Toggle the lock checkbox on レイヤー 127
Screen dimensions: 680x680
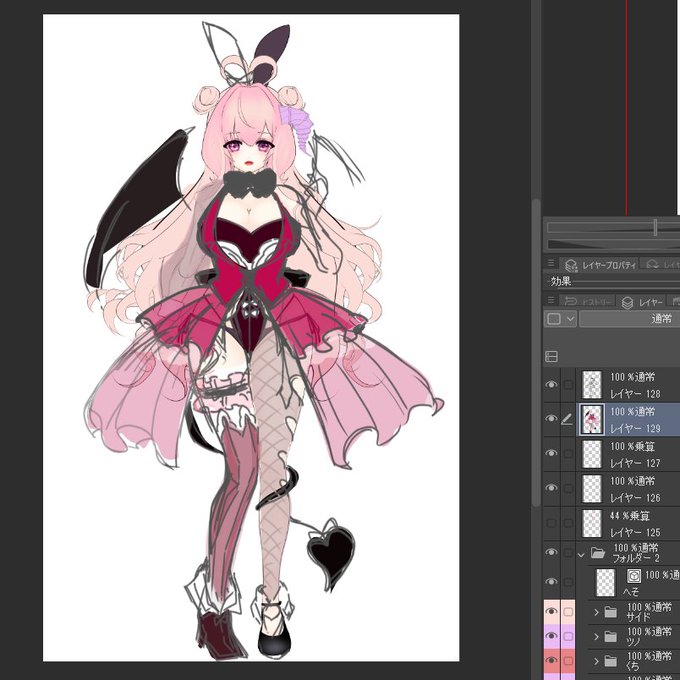tap(568, 454)
